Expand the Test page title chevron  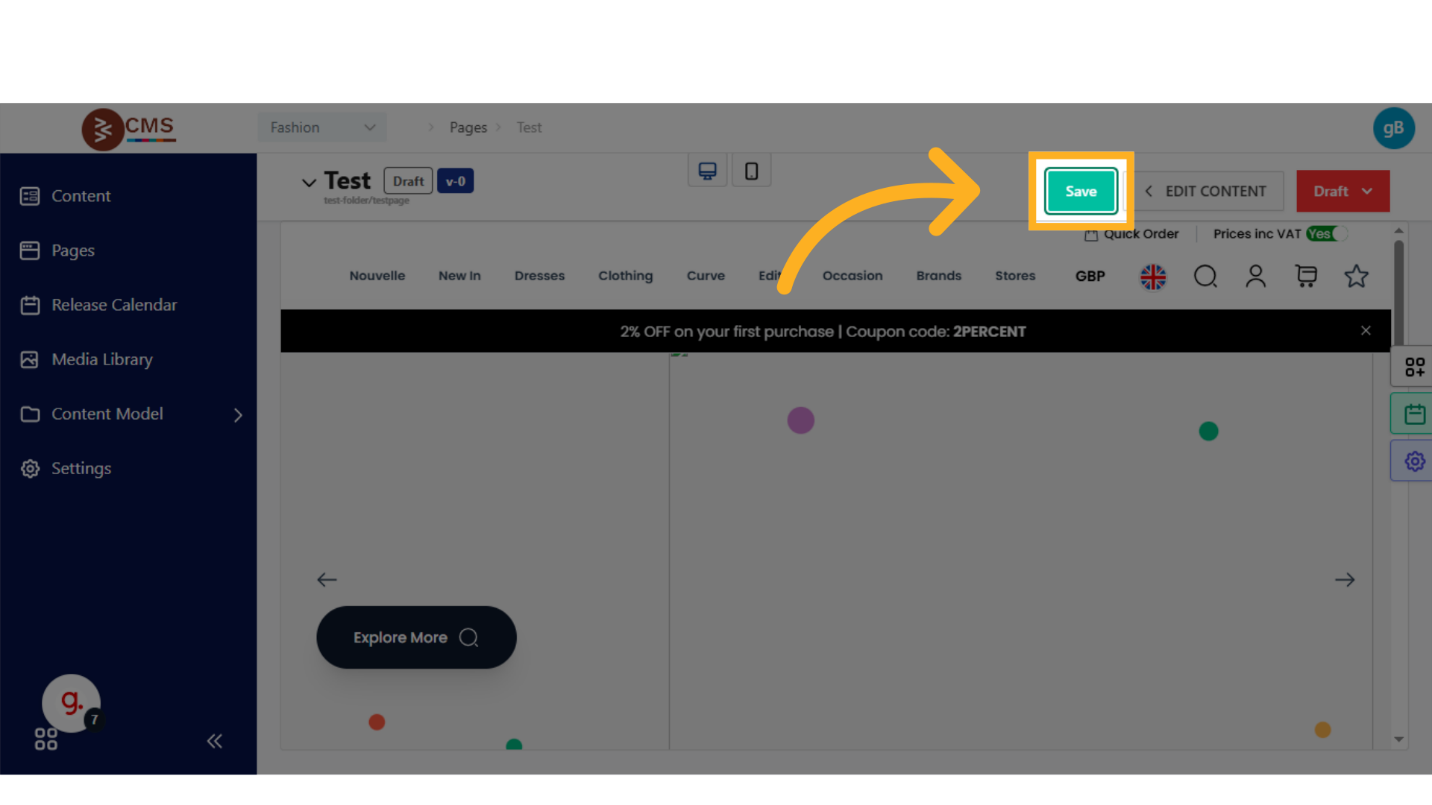point(309,182)
